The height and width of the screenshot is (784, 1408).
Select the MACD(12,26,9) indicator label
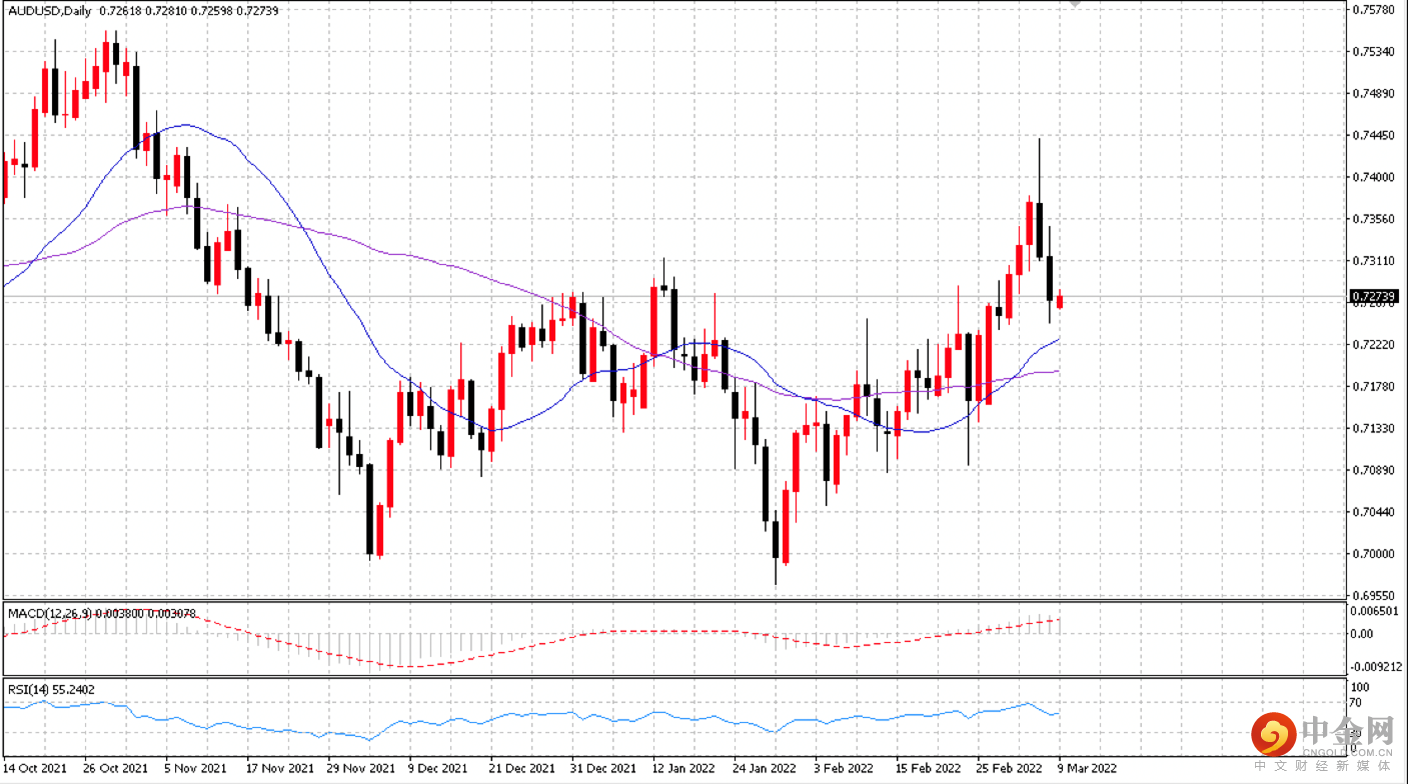[51, 612]
